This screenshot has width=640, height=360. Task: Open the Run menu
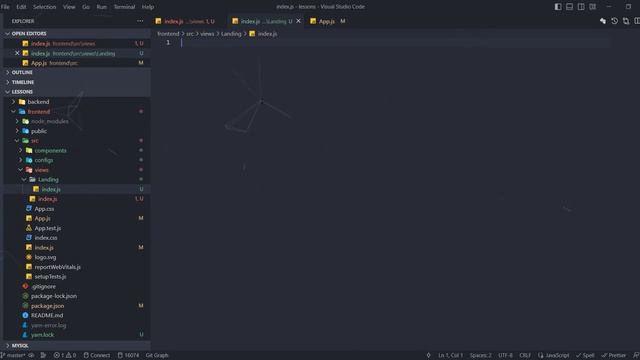click(x=102, y=7)
